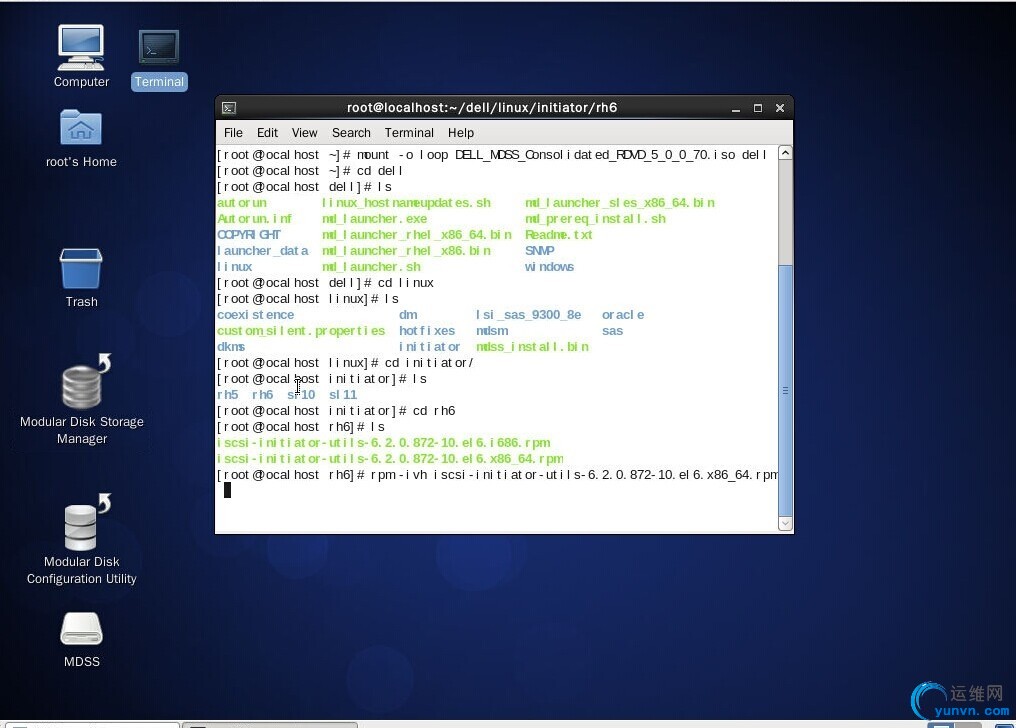Click iscsi-initiator-utils i686.rpm file name

coord(384,443)
